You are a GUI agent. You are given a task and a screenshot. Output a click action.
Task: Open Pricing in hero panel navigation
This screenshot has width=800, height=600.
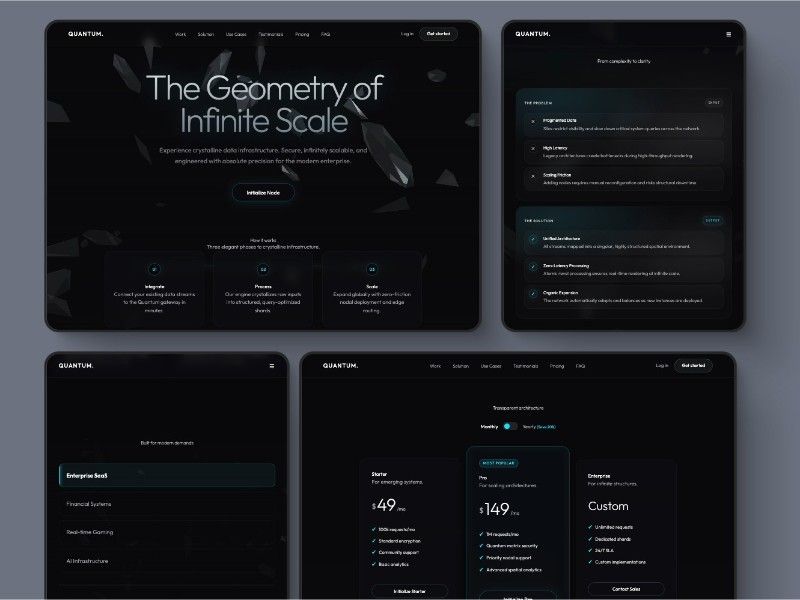[x=302, y=34]
